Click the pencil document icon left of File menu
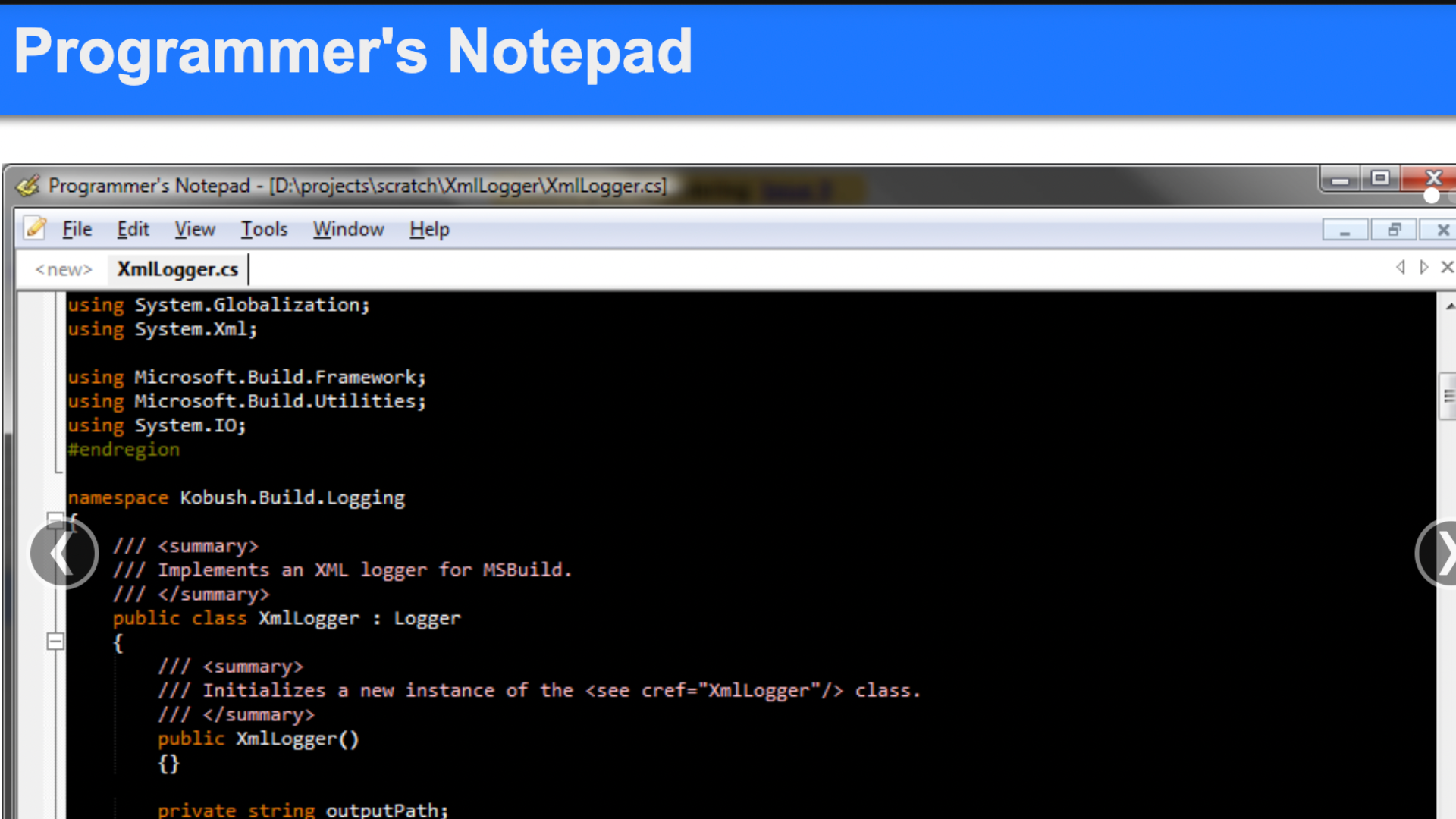Screen dimensions: 1456x819 pyautogui.click(x=34, y=228)
